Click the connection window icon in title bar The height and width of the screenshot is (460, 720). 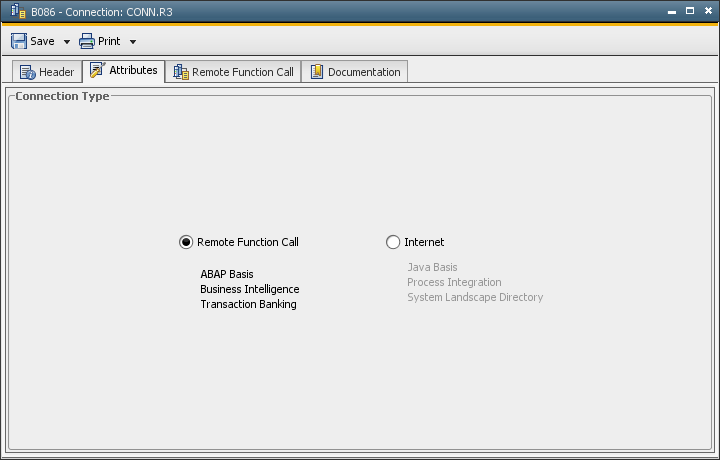click(18, 11)
